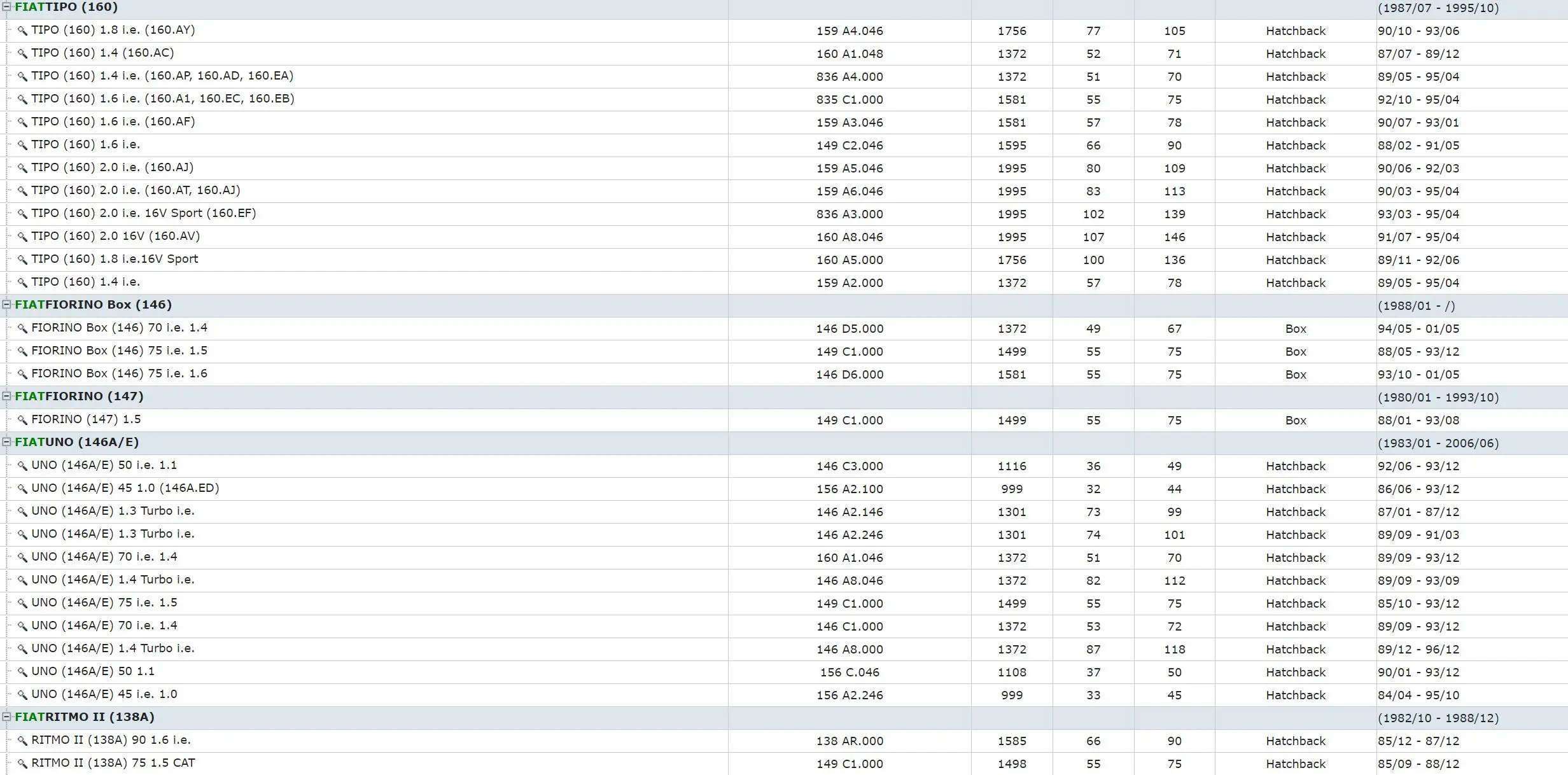Click date range (1988/01 - /)

(x=1417, y=306)
